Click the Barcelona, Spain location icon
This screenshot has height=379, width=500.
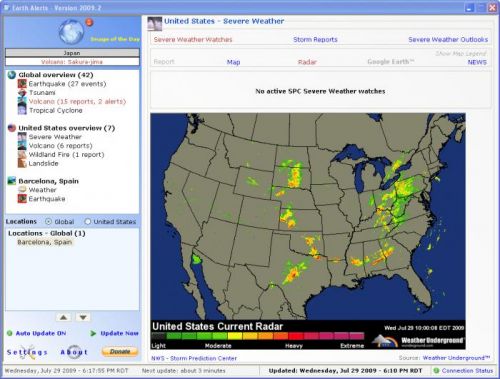(12, 181)
